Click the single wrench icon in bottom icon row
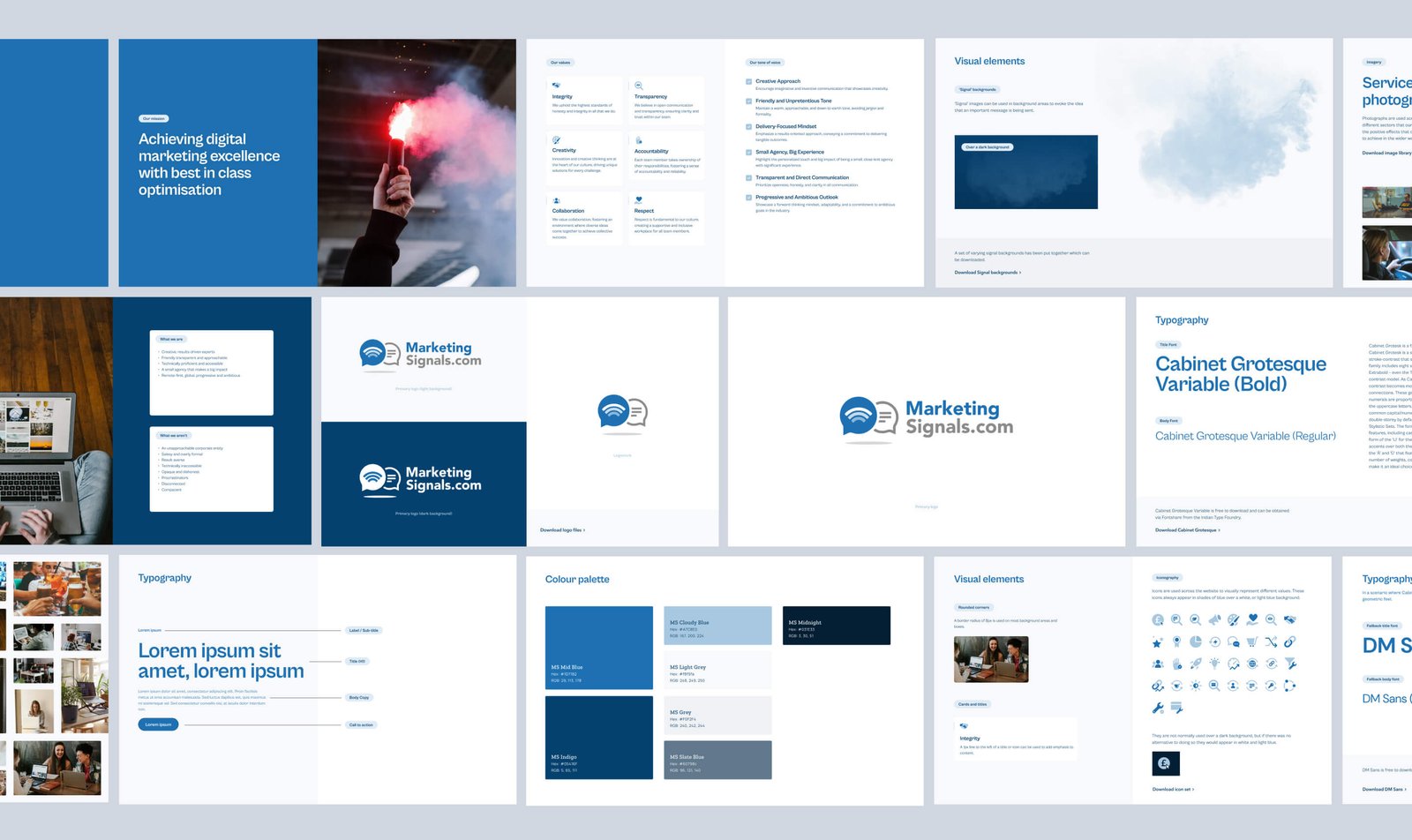The width and height of the screenshot is (1412, 840). tap(1158, 708)
